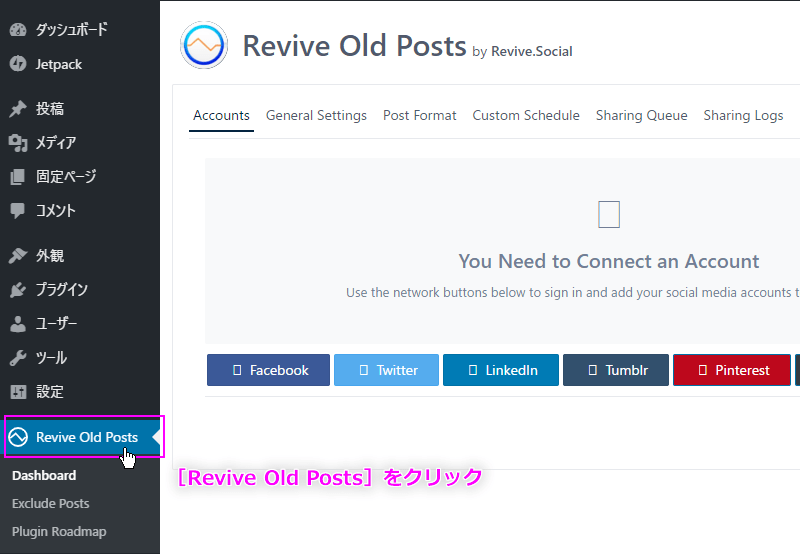Connect a Tumblr account

click(x=616, y=370)
